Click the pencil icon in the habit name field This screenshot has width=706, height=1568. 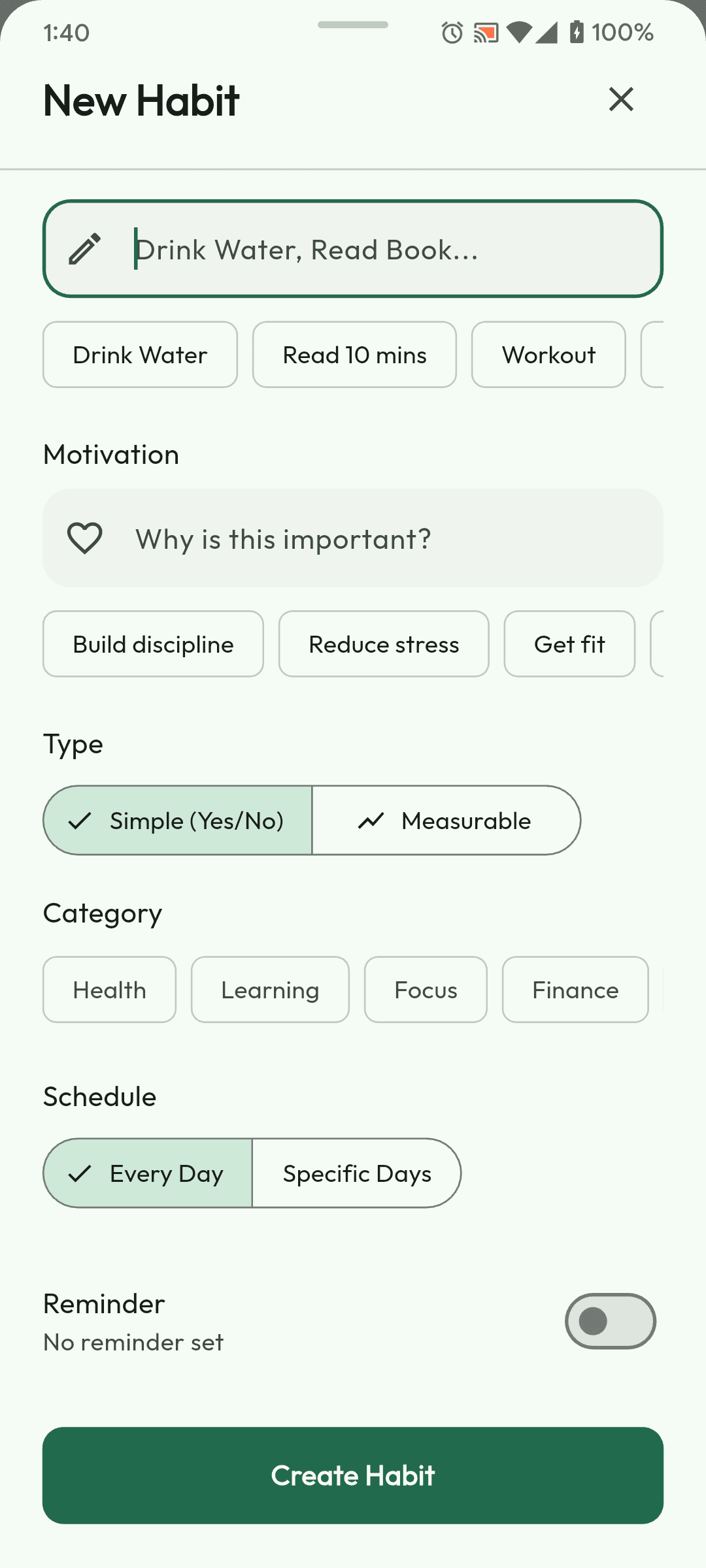[86, 248]
